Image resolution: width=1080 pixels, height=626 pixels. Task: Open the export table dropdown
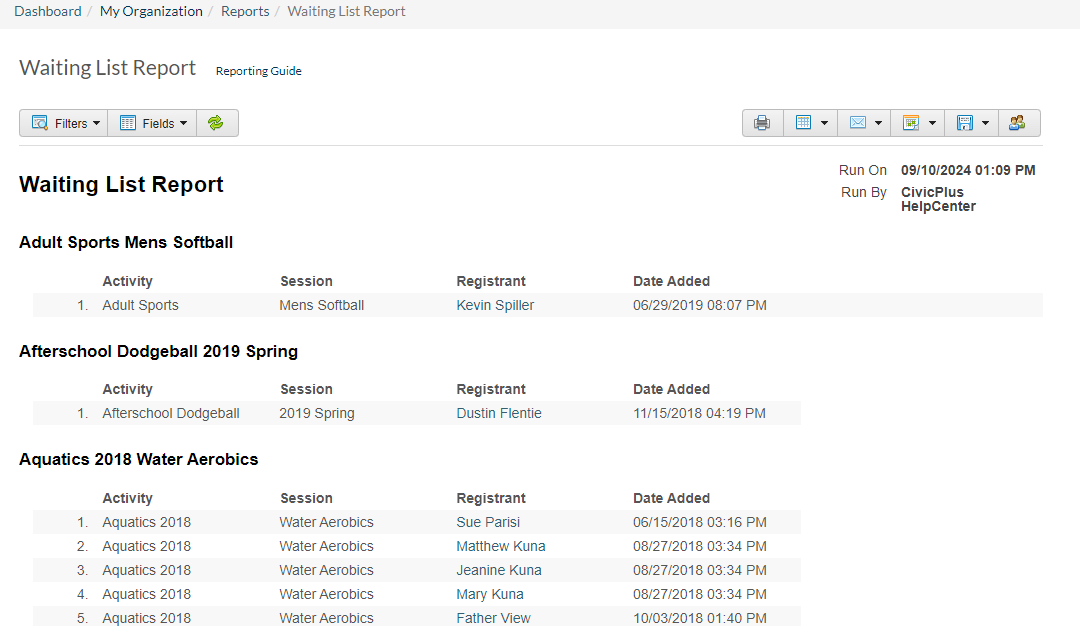click(x=811, y=123)
